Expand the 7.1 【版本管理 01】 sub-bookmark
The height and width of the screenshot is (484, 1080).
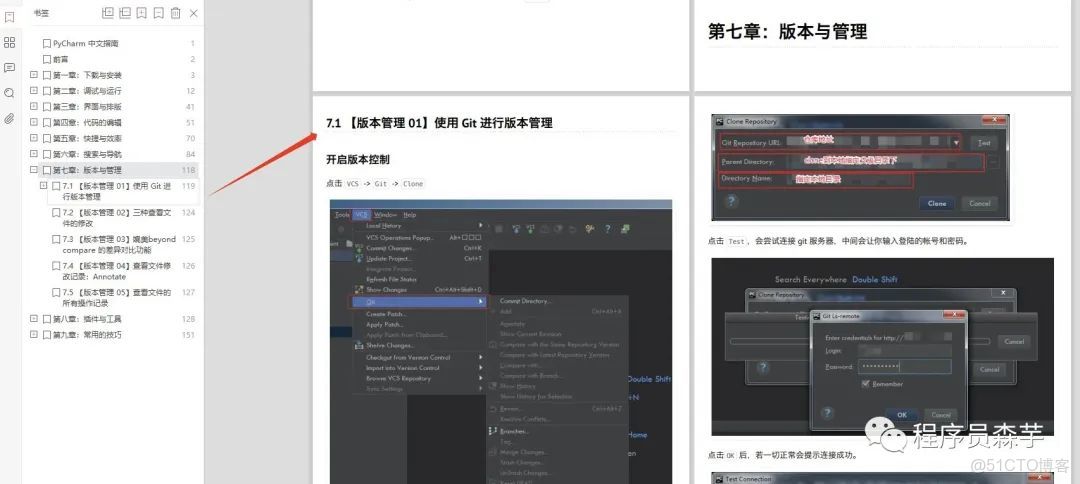coord(43,185)
